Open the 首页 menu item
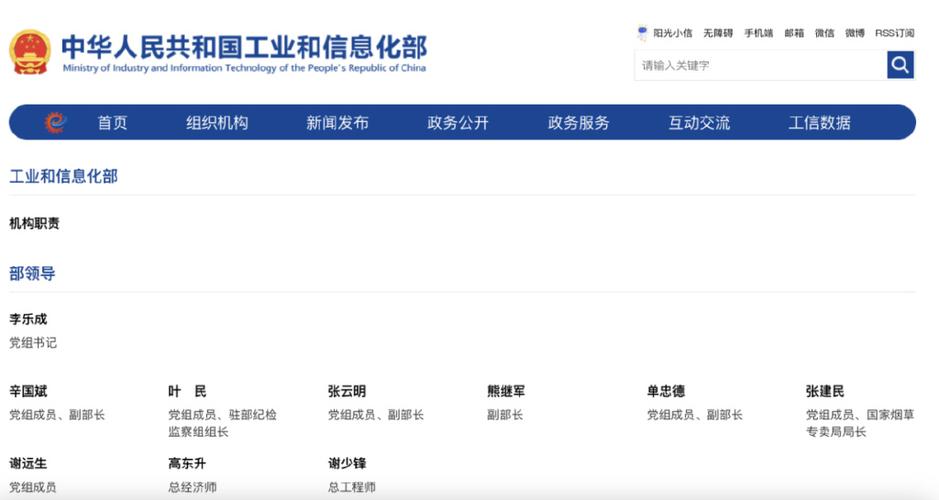Image resolution: width=939 pixels, height=500 pixels. (x=113, y=123)
